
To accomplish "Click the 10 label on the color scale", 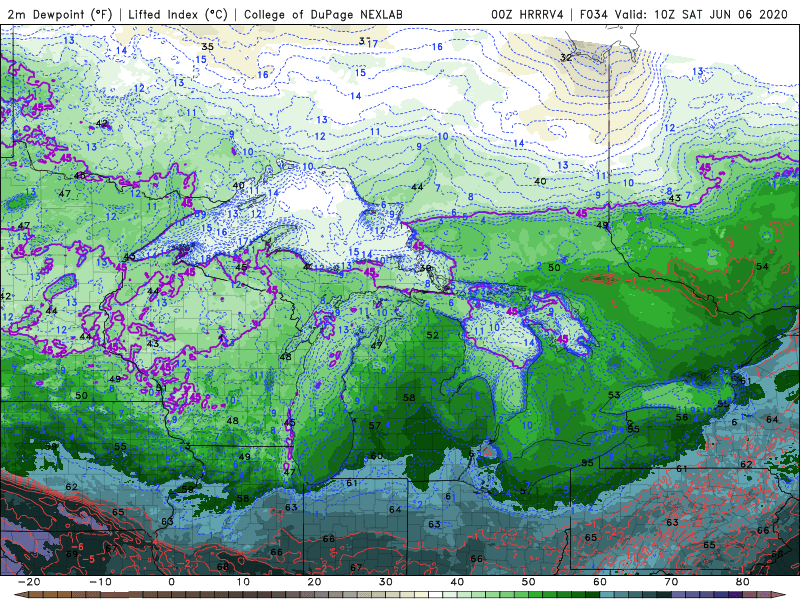I will click(243, 582).
